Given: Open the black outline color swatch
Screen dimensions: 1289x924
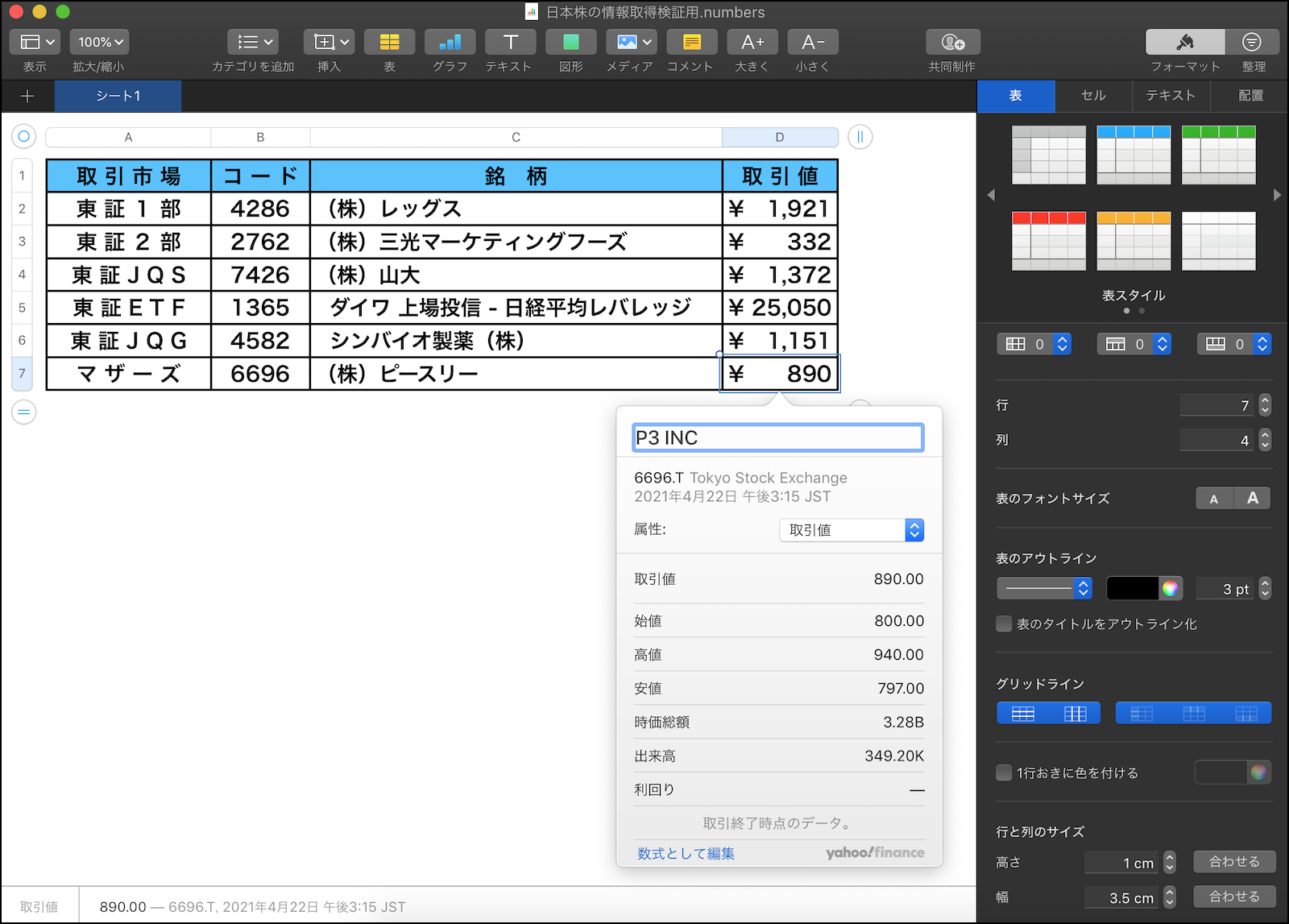Looking at the screenshot, I should click(1132, 589).
